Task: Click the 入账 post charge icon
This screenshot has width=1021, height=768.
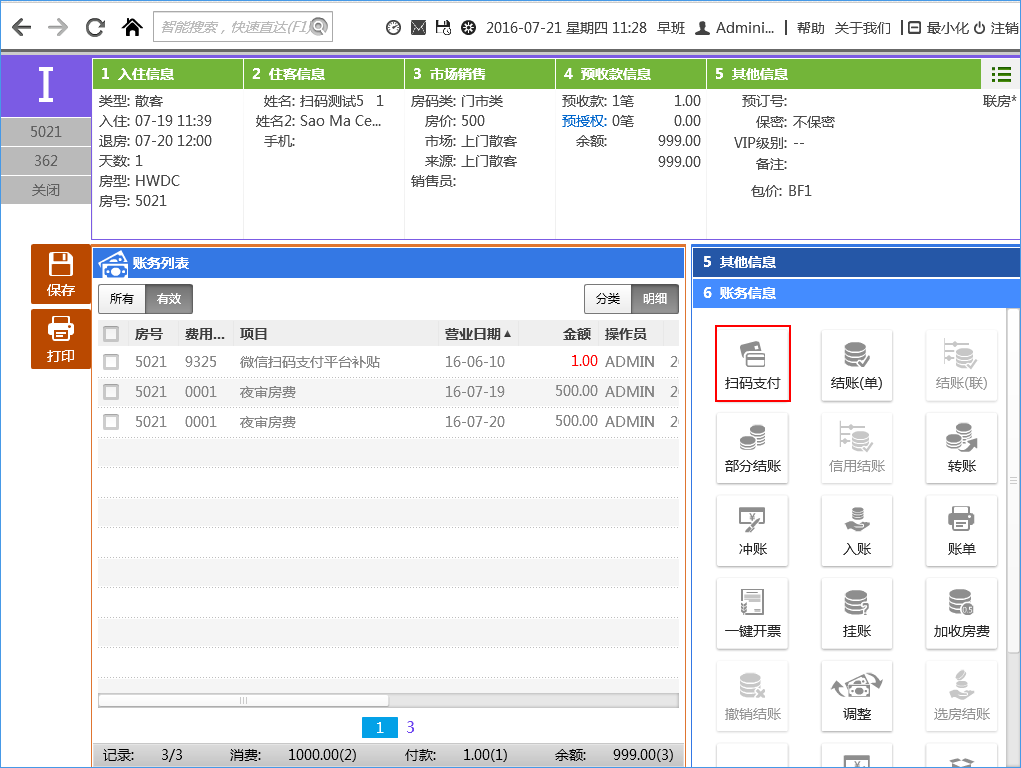Action: [x=857, y=530]
